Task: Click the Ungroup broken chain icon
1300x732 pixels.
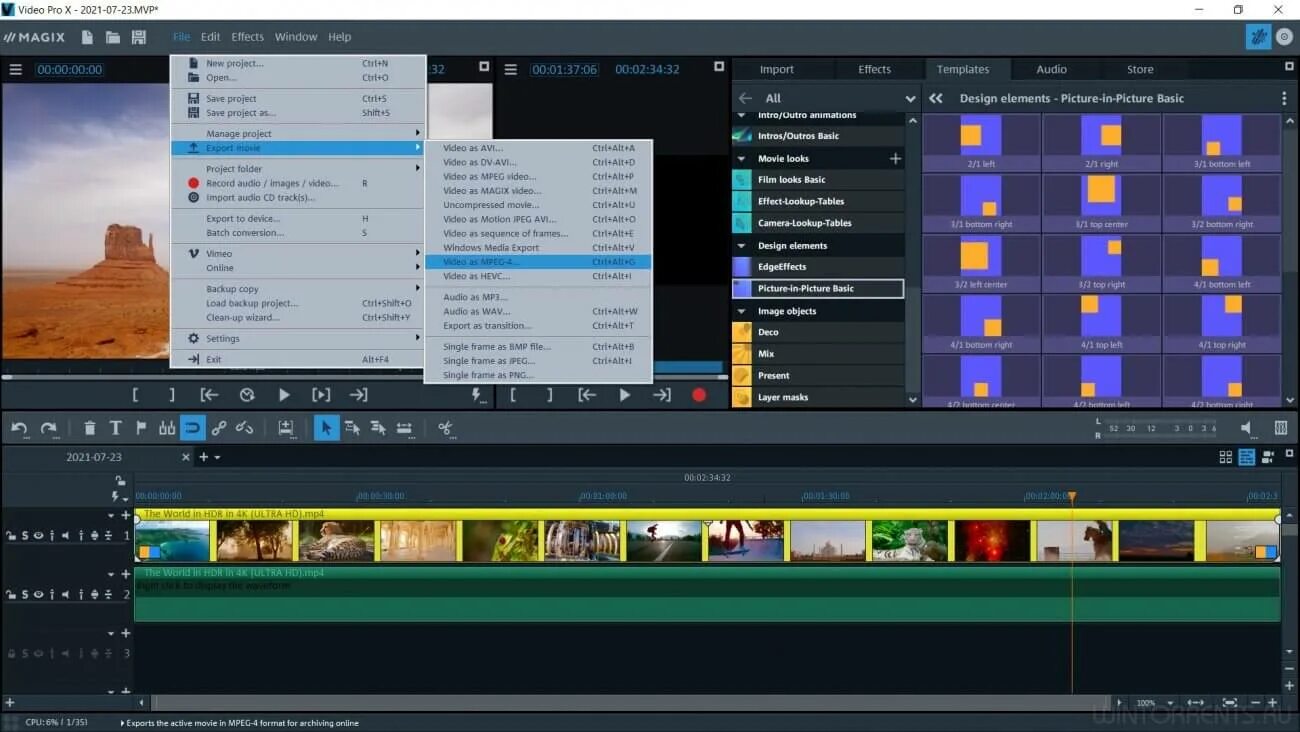Action: coord(245,428)
